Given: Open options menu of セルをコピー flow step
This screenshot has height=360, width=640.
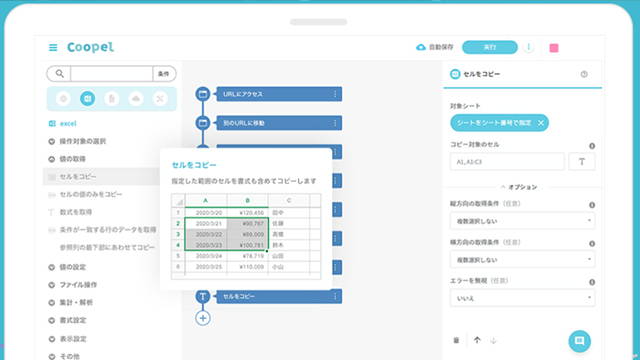Looking at the screenshot, I should 335,296.
